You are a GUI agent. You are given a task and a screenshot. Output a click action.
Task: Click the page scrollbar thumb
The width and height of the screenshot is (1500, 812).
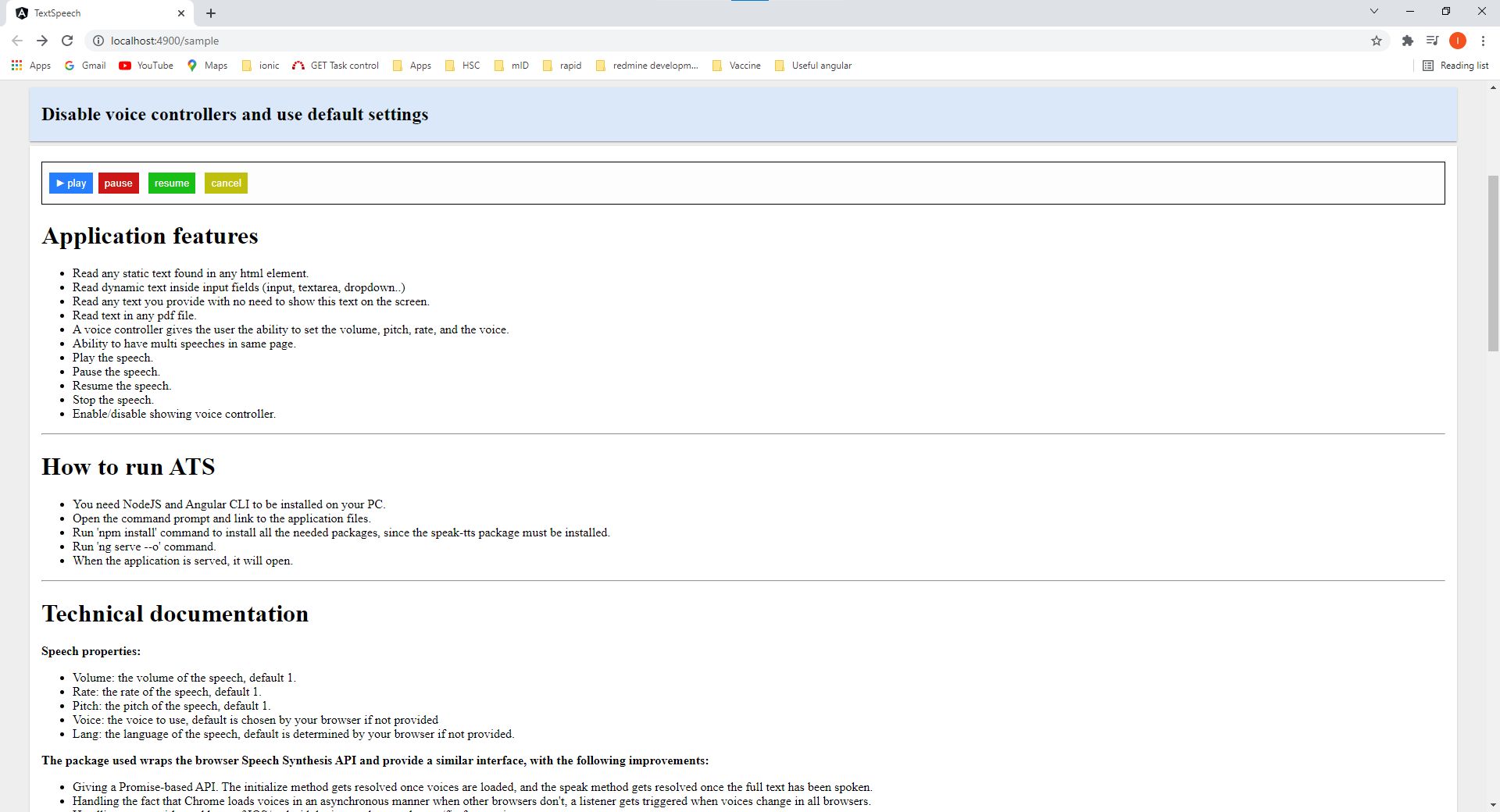pos(1493,263)
